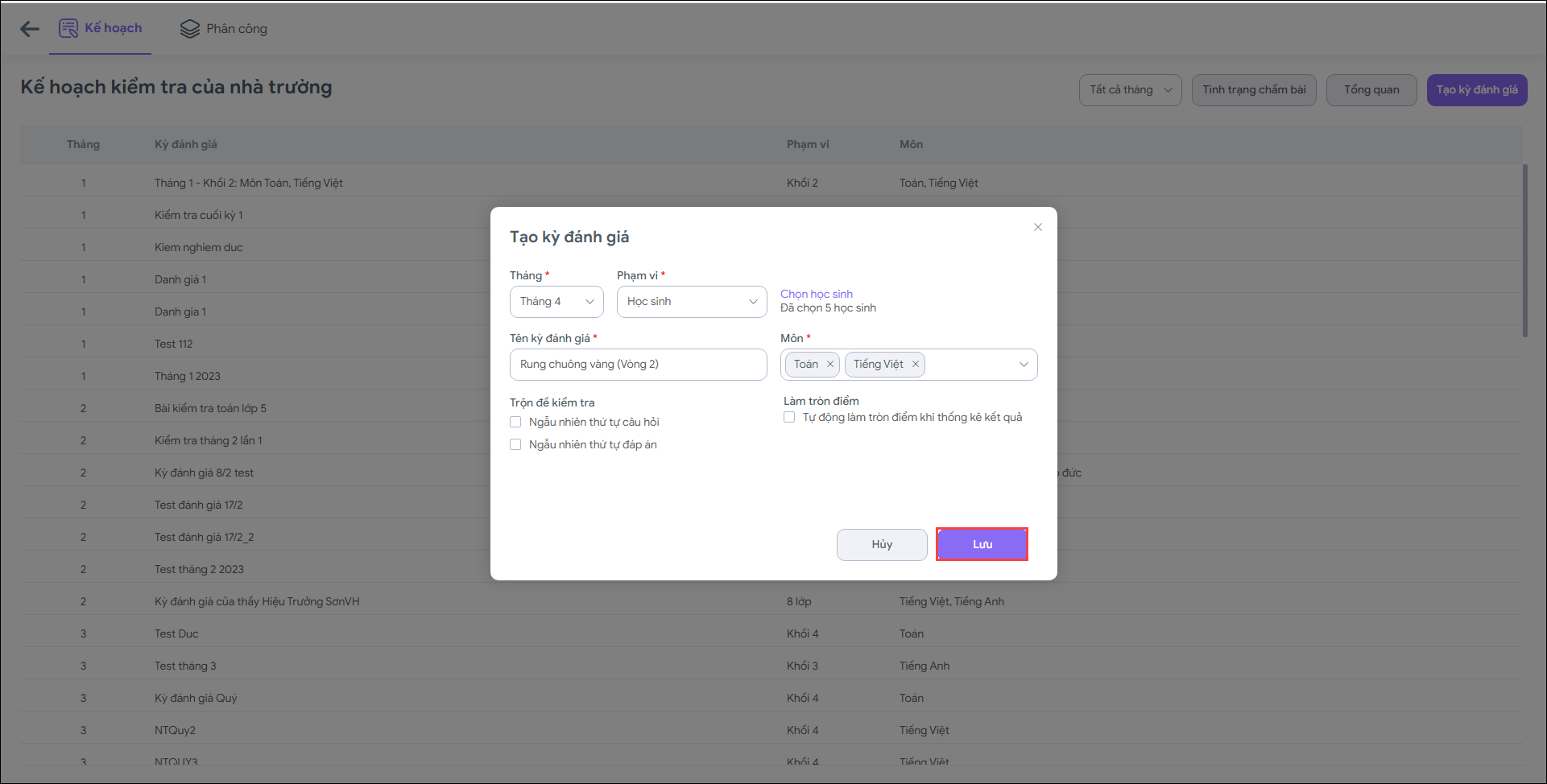Click the table's vertical scrollbar
1547x784 pixels.
tap(1524, 250)
